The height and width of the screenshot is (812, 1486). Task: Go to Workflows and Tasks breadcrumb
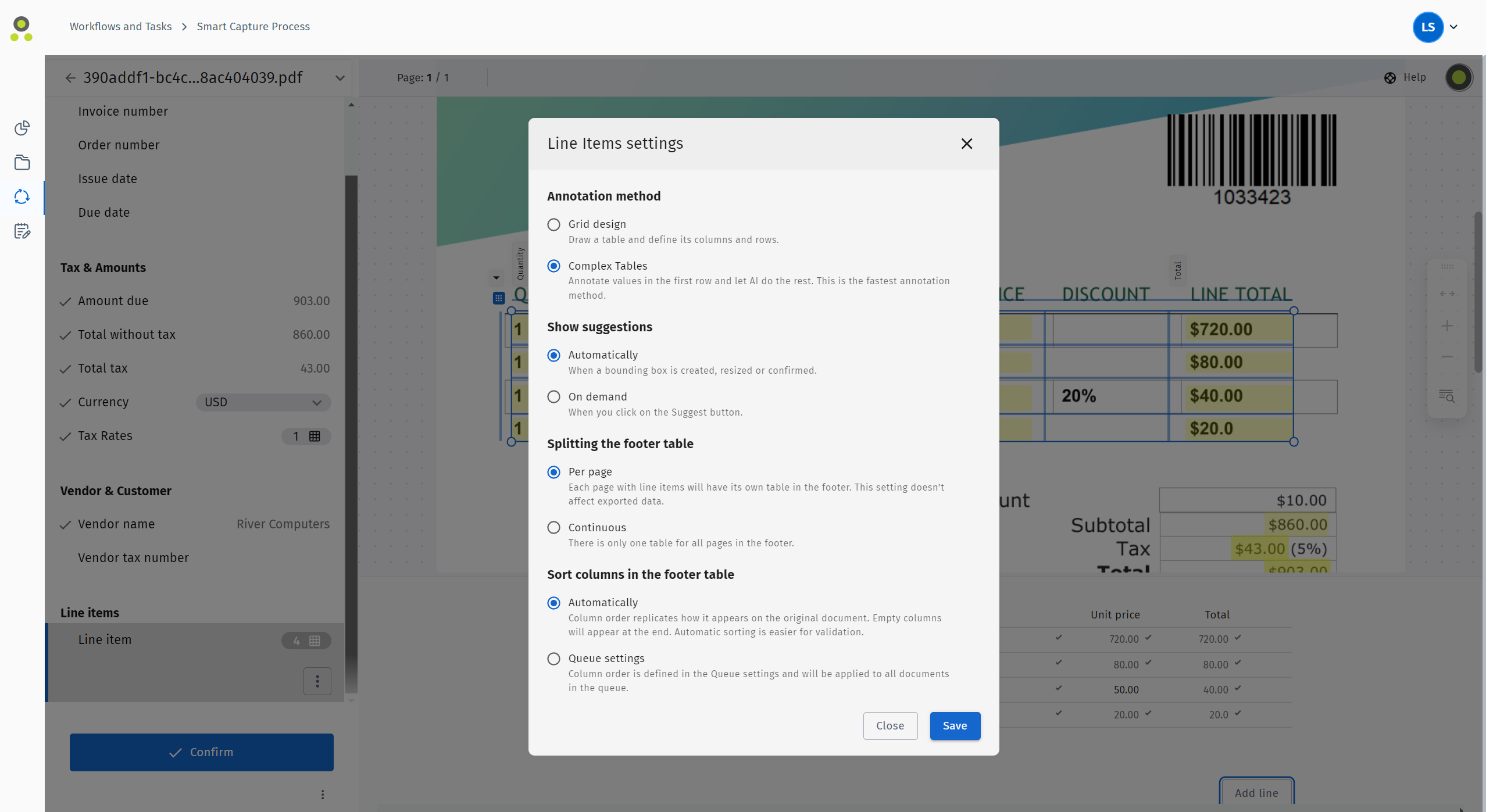120,27
